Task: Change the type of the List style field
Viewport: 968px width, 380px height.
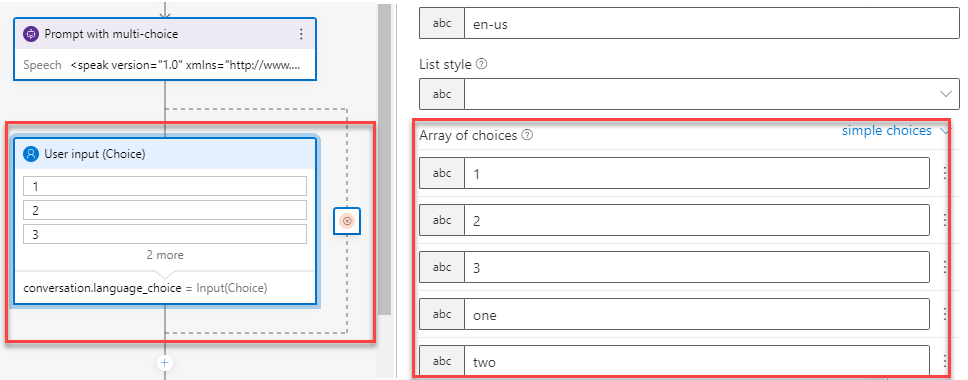Action: tap(442, 94)
